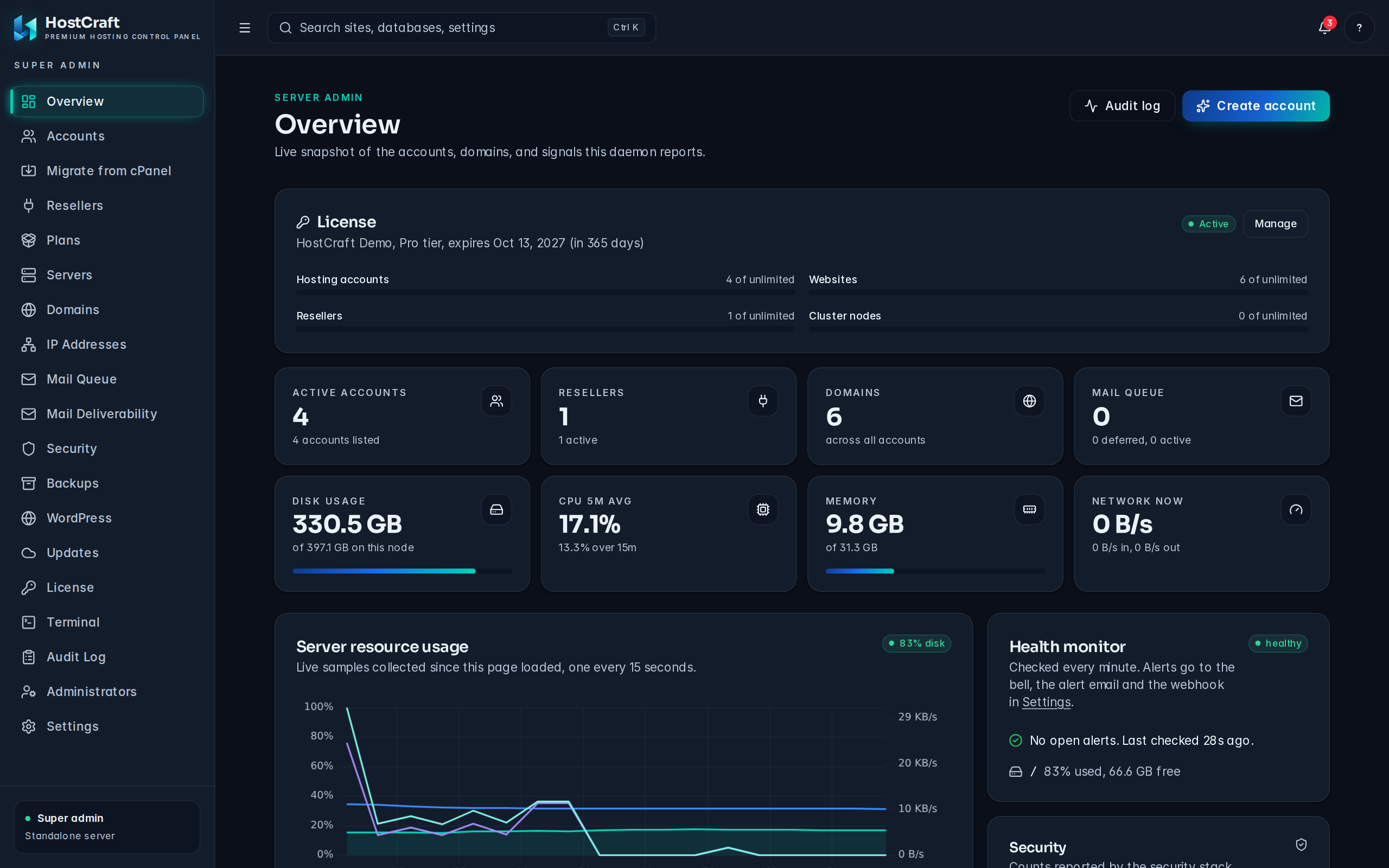Open Mail Deliverability page
Image resolution: width=1389 pixels, height=868 pixels.
pos(107,414)
